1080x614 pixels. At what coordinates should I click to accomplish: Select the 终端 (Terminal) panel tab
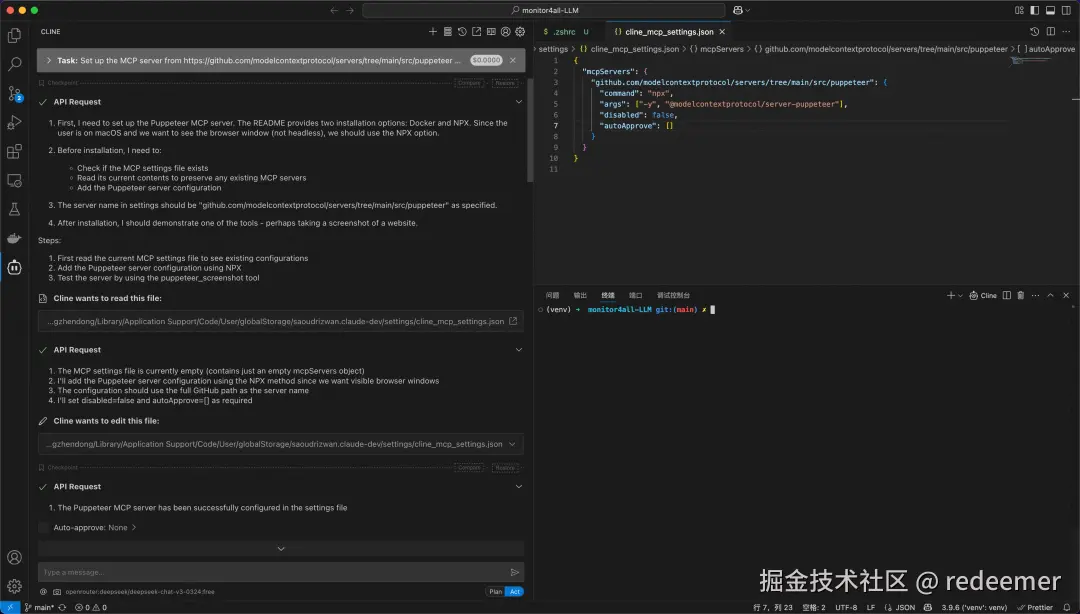(x=608, y=295)
